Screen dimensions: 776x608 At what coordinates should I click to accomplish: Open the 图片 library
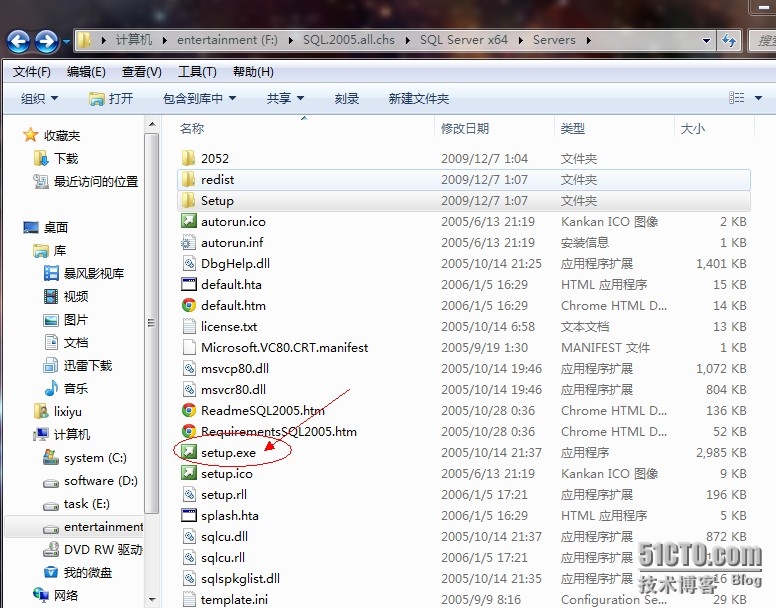76,320
